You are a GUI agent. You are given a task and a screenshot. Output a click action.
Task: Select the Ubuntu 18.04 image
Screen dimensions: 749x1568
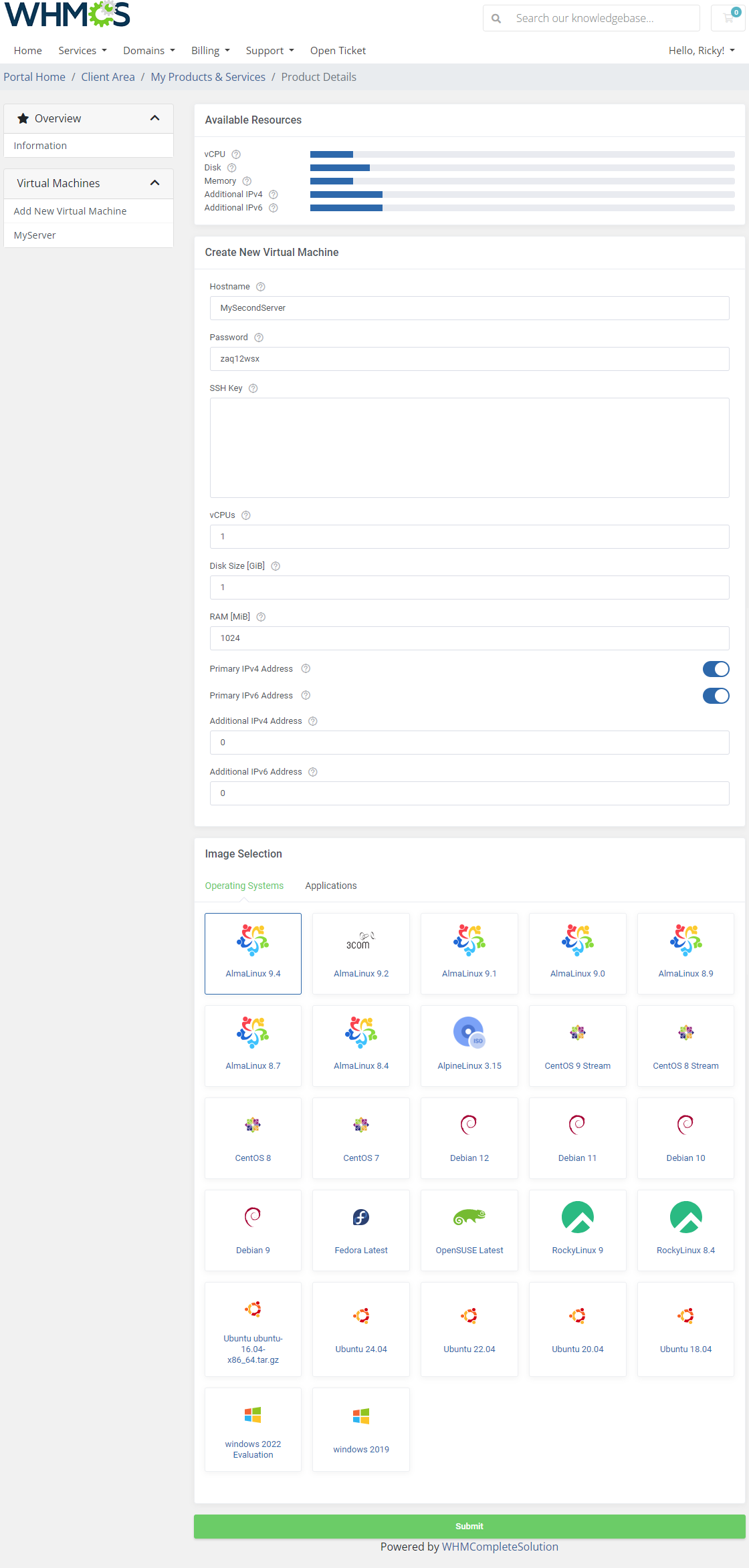coord(686,1329)
